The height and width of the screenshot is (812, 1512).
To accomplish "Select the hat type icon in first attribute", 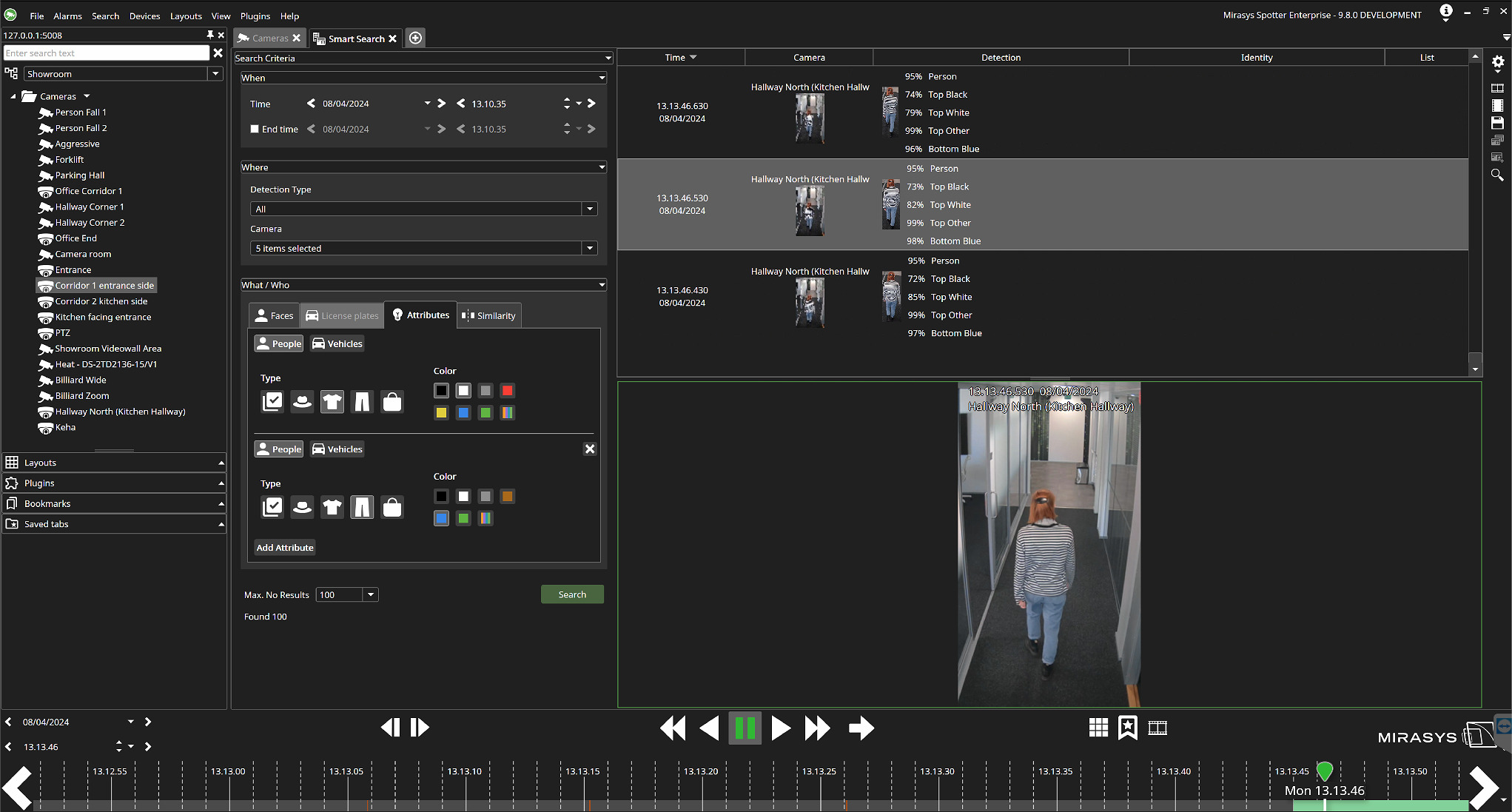I will [x=302, y=402].
